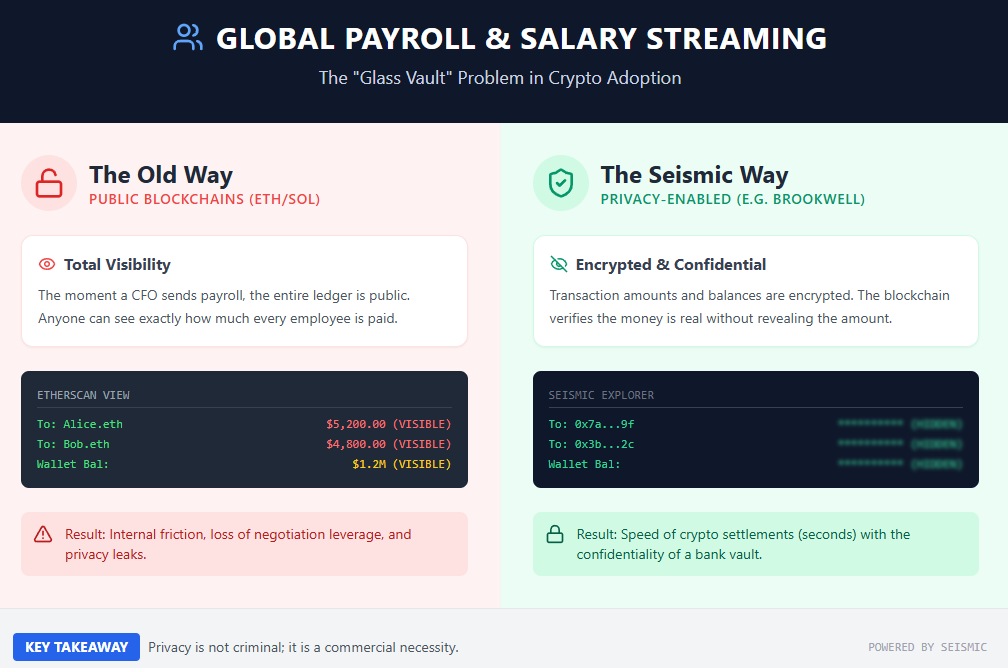This screenshot has width=1008, height=668.
Task: Click Wallet Bal: in Etherscan view
Action: click(x=73, y=464)
